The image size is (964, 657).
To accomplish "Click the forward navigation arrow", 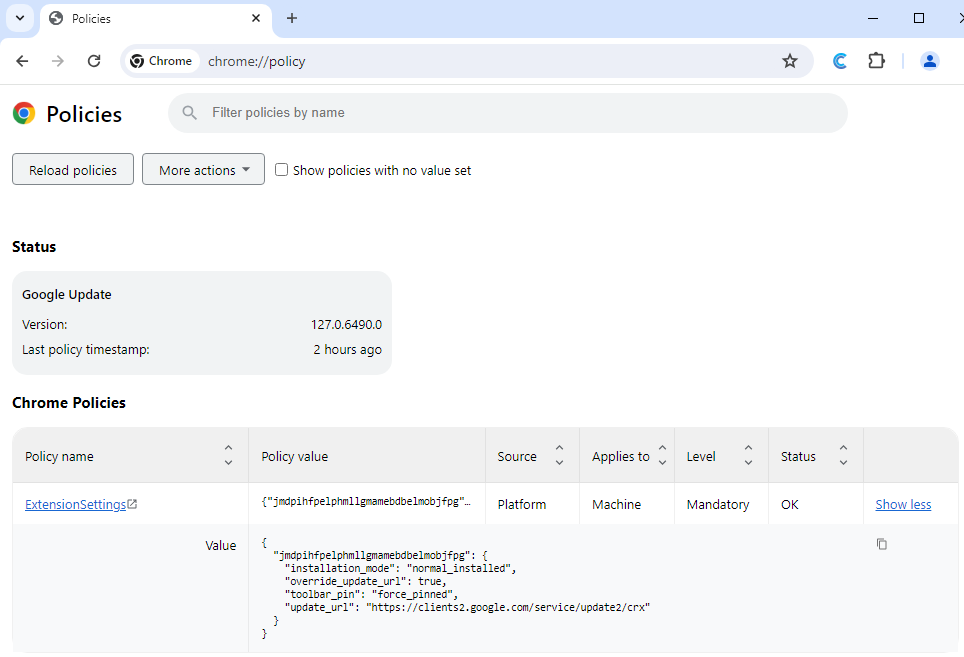I will tap(58, 61).
